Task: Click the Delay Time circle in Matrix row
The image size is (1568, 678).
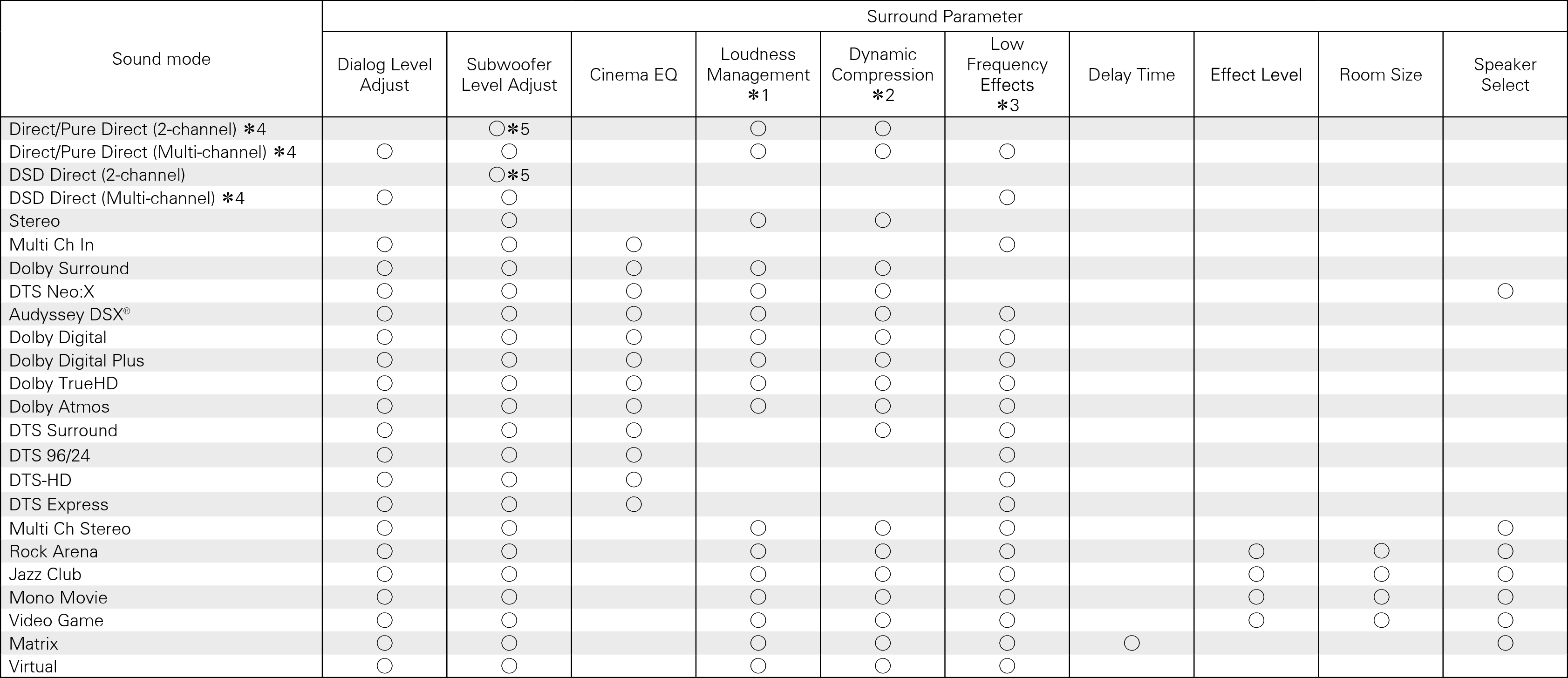Action: pos(1132,644)
